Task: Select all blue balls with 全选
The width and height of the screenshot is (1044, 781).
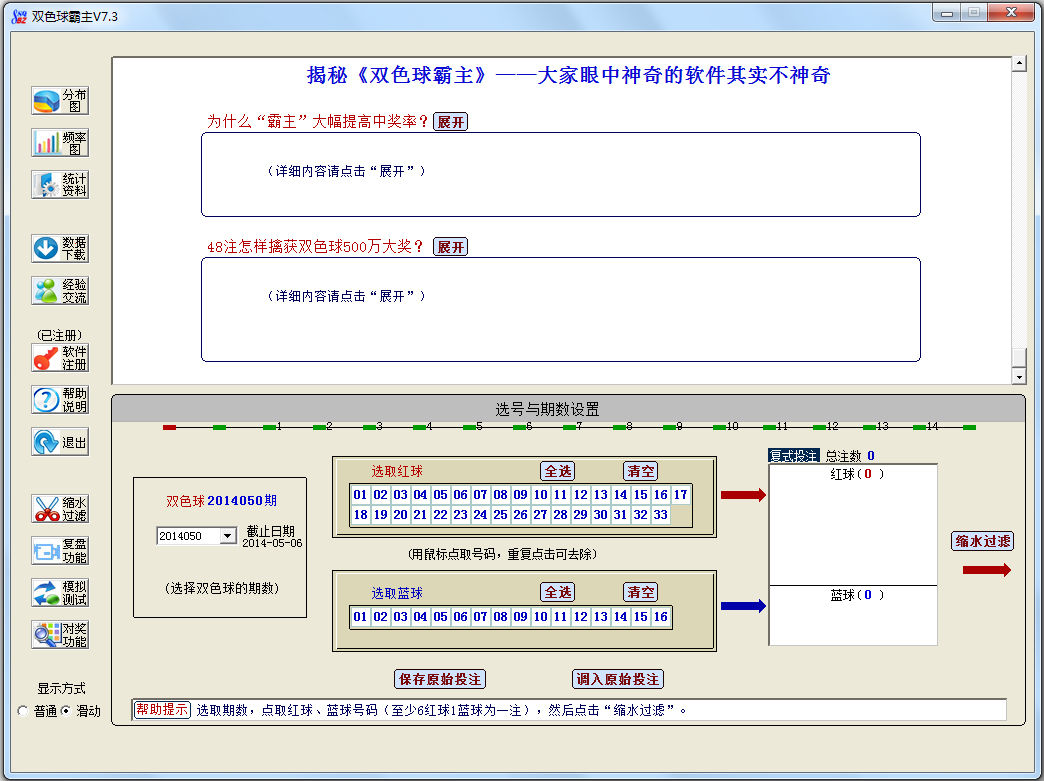Action: [557, 593]
